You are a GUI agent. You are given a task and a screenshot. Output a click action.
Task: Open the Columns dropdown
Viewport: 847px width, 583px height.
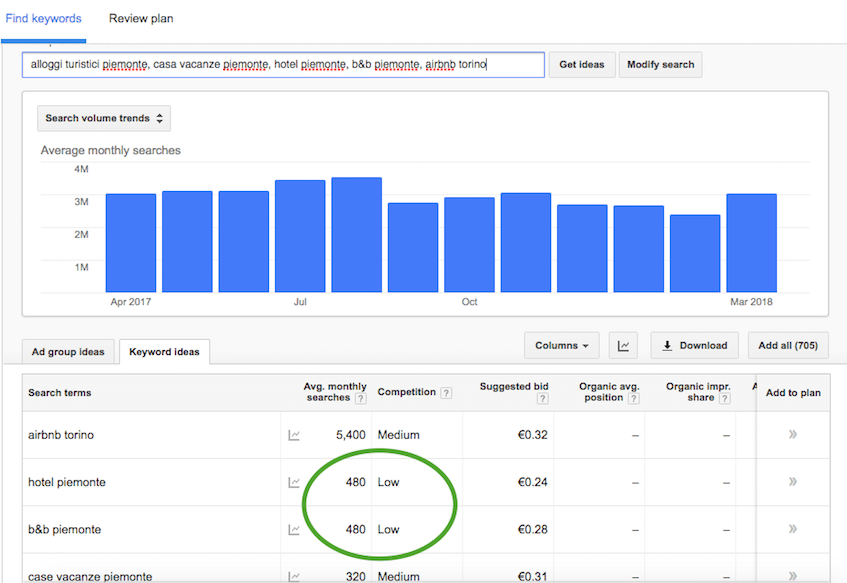point(562,346)
